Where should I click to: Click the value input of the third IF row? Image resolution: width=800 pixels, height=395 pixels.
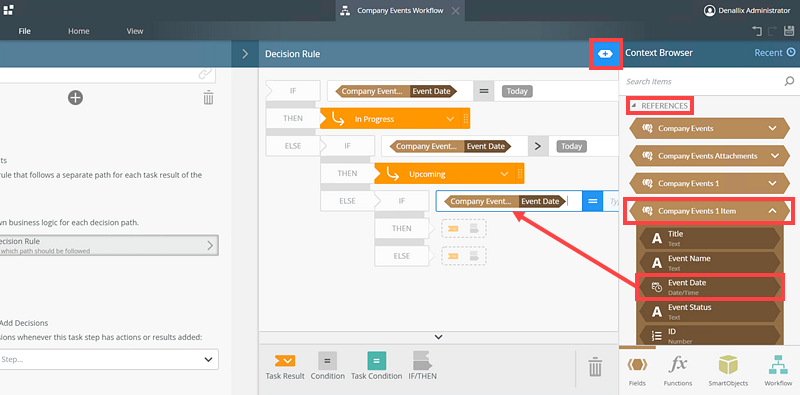point(611,201)
